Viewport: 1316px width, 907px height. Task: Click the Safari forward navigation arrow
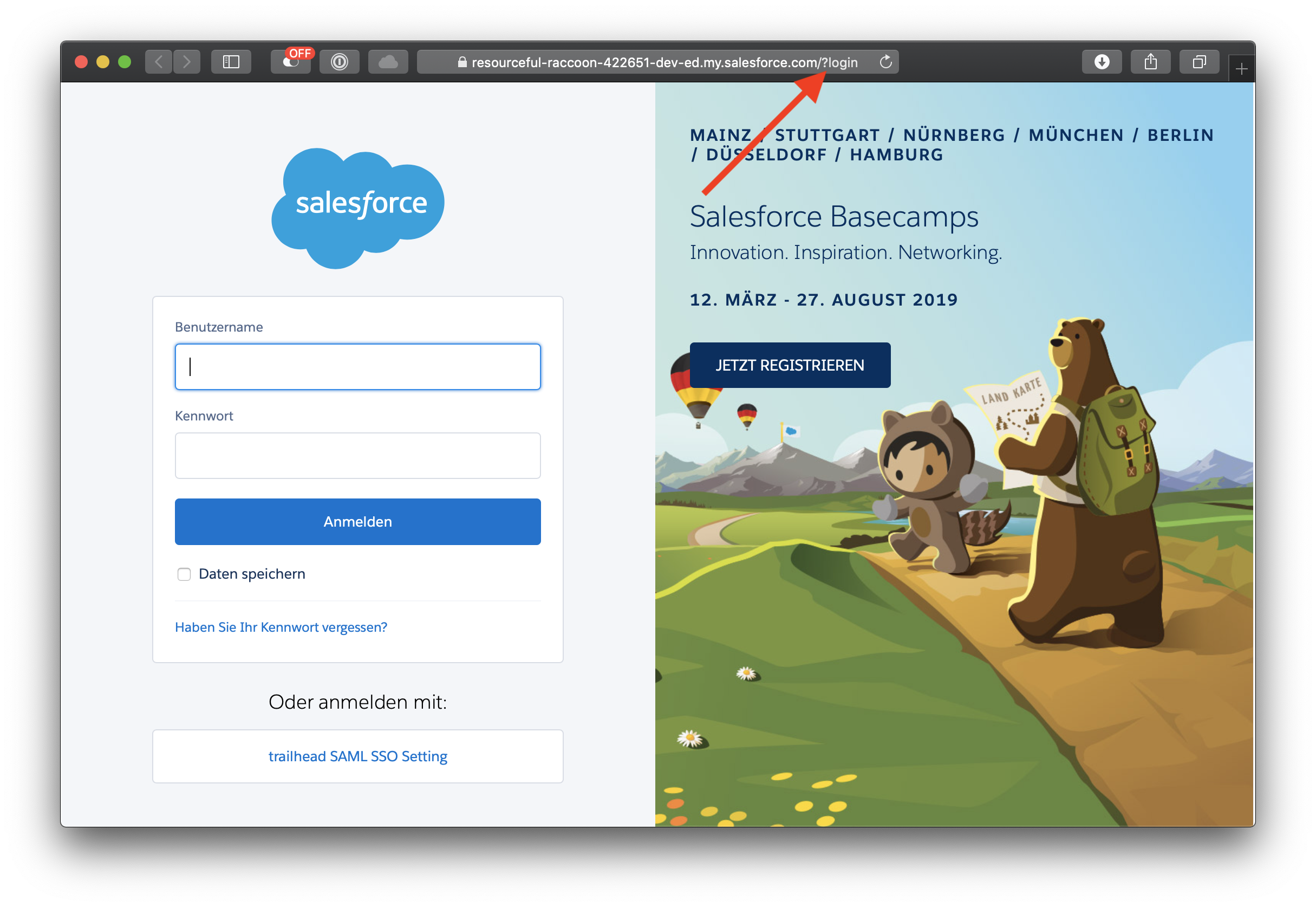187,62
